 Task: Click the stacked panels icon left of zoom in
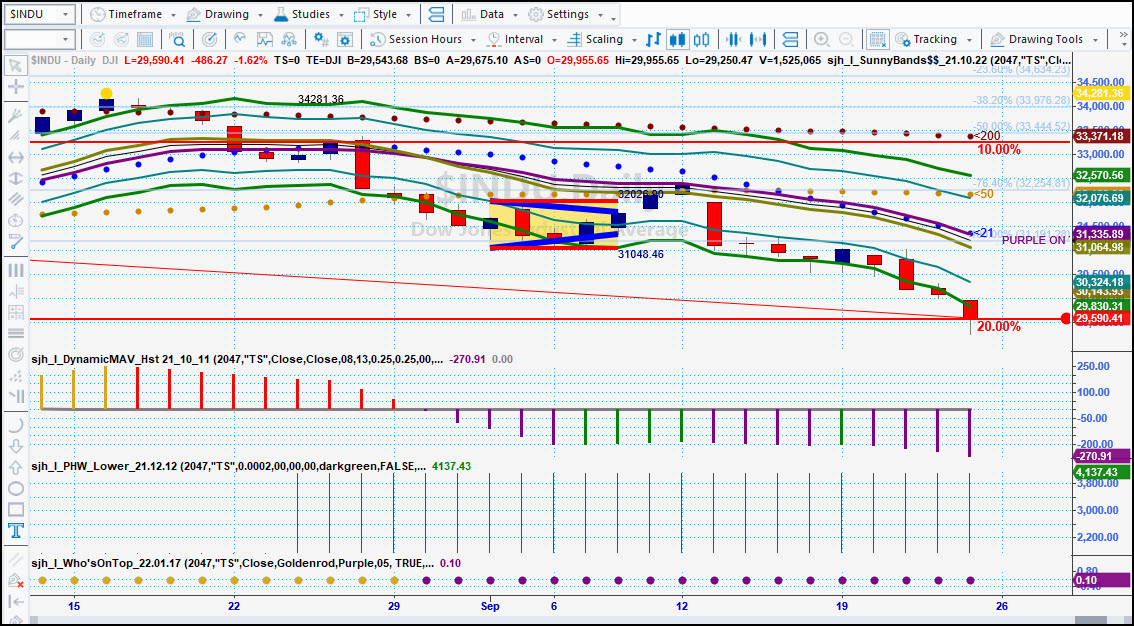790,39
